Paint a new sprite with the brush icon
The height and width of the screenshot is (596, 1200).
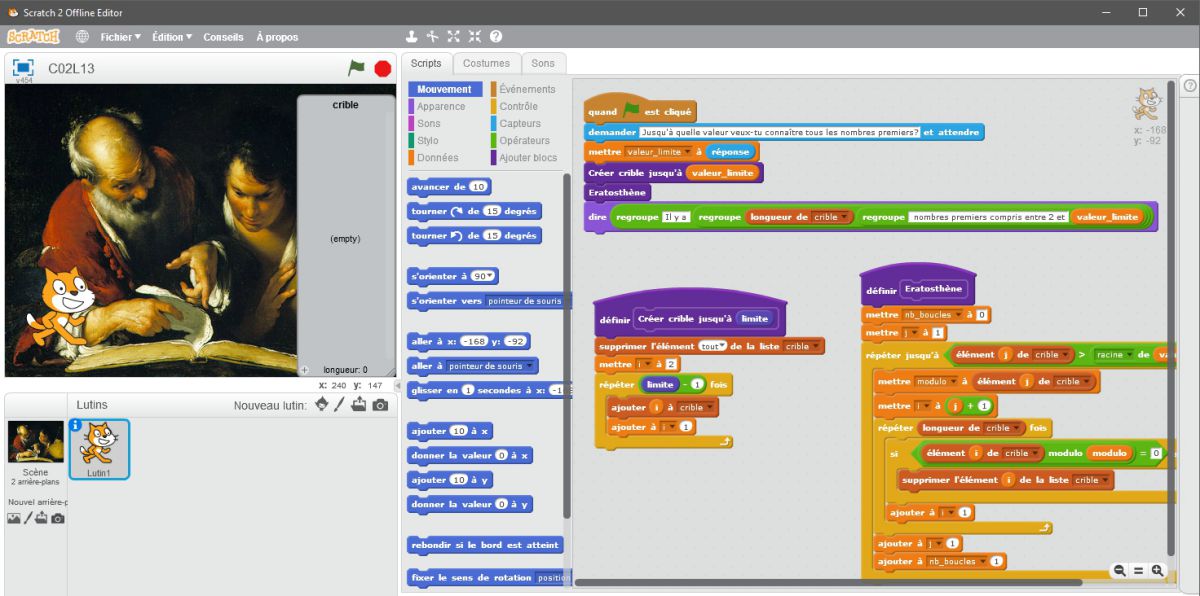(x=340, y=404)
